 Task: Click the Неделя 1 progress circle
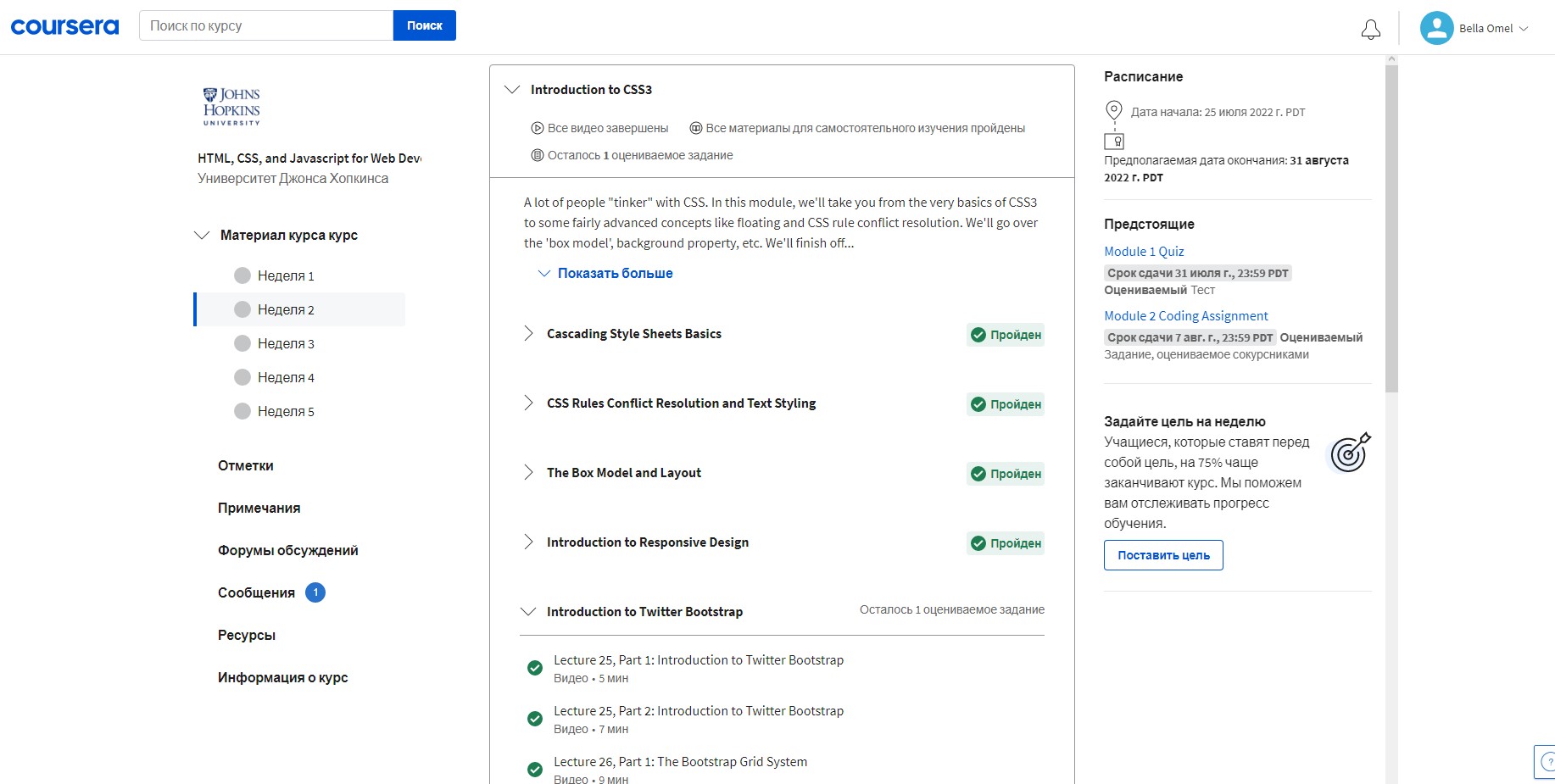coord(242,275)
